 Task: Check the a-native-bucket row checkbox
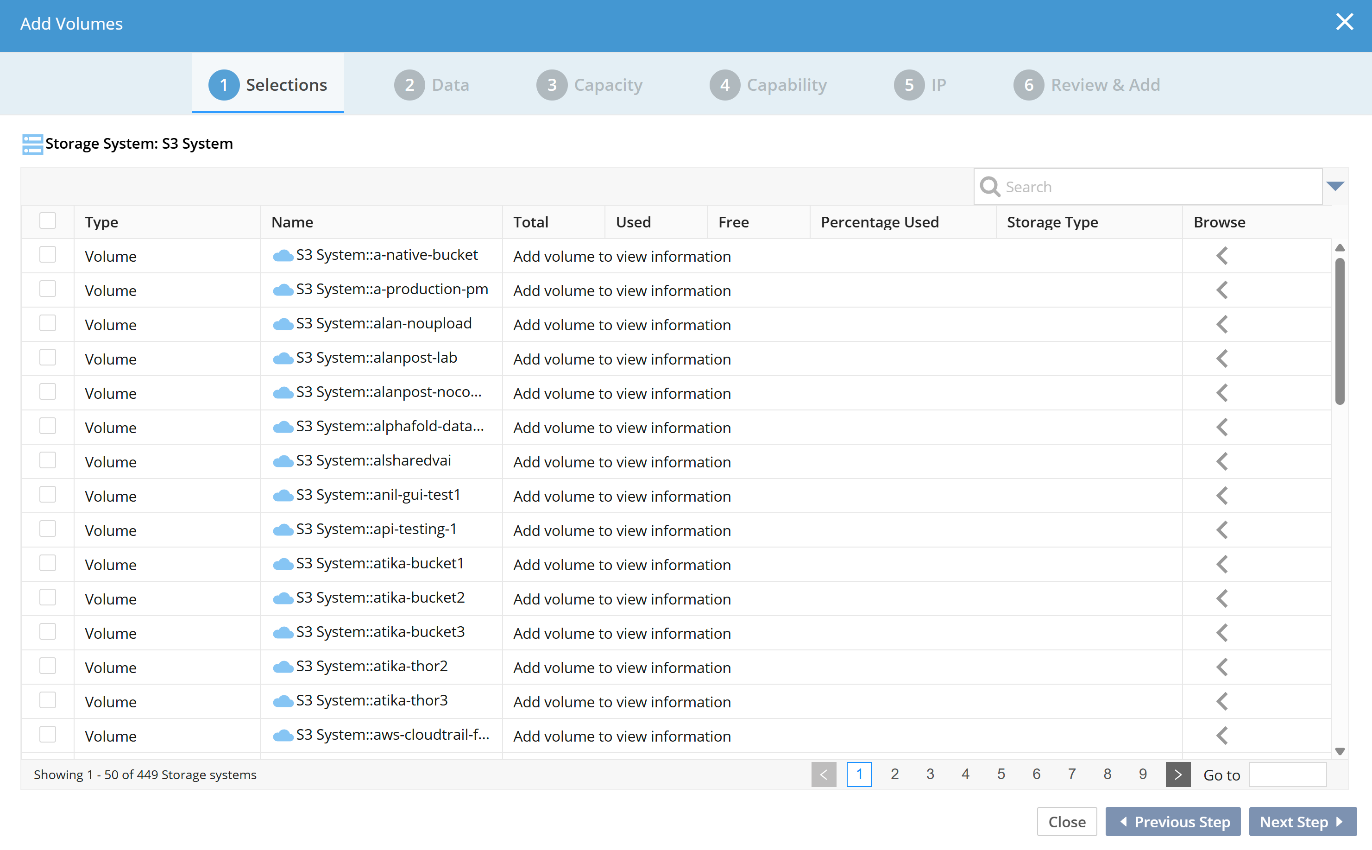pos(47,255)
